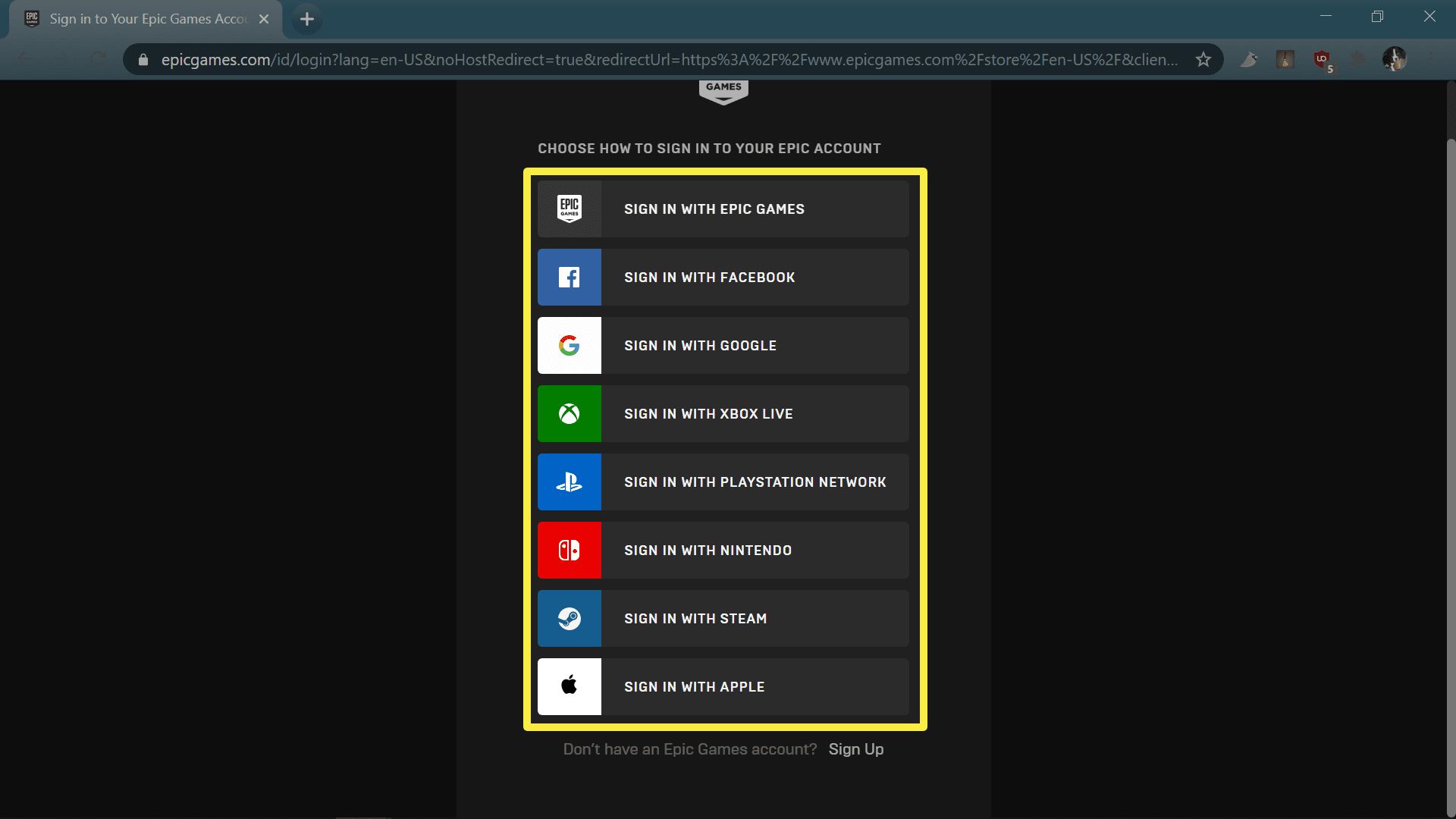The width and height of the screenshot is (1456, 819).
Task: Open a new browser tab
Action: coord(306,19)
